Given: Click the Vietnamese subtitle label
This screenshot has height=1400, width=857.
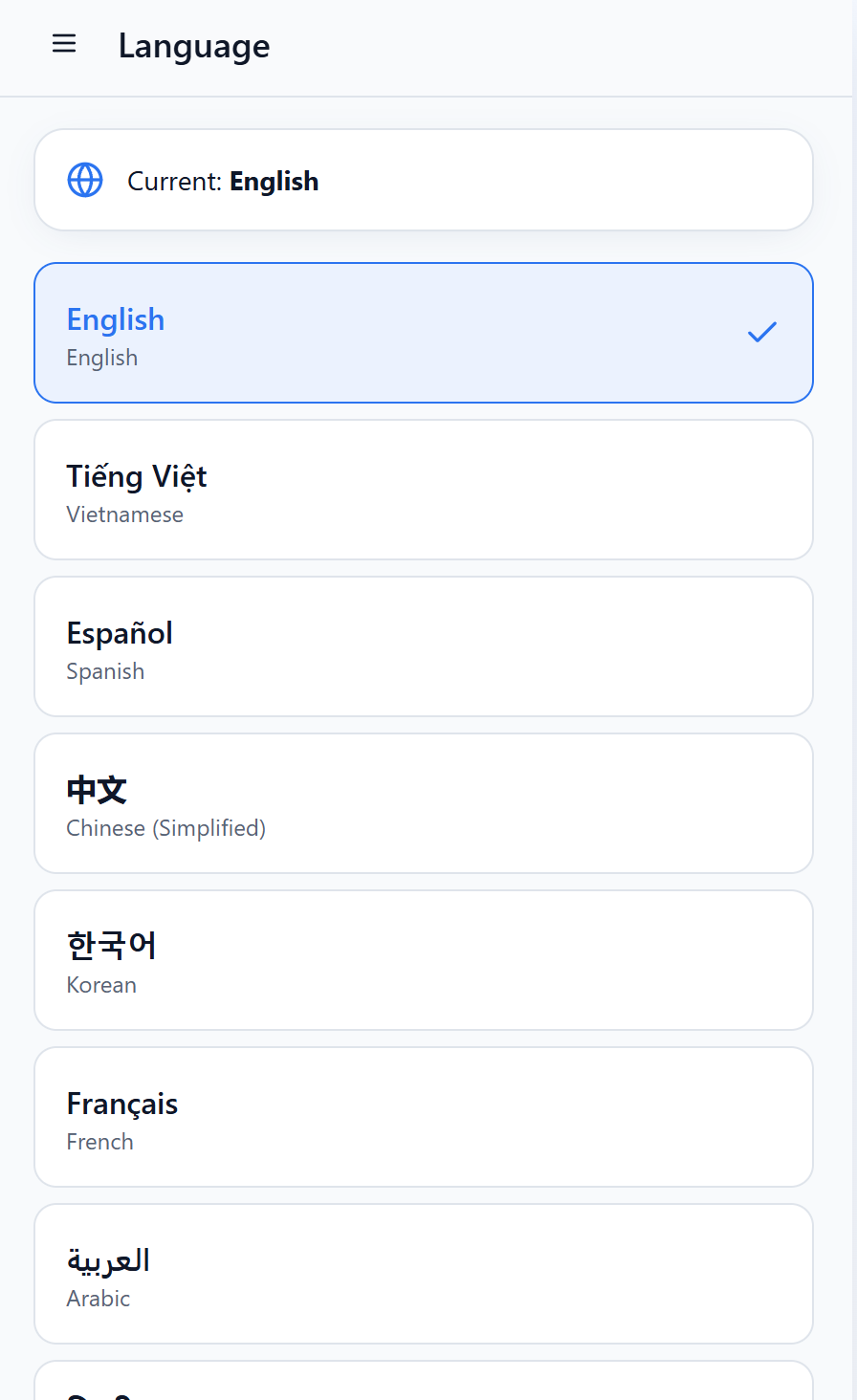Looking at the screenshot, I should pyautogui.click(x=125, y=514).
